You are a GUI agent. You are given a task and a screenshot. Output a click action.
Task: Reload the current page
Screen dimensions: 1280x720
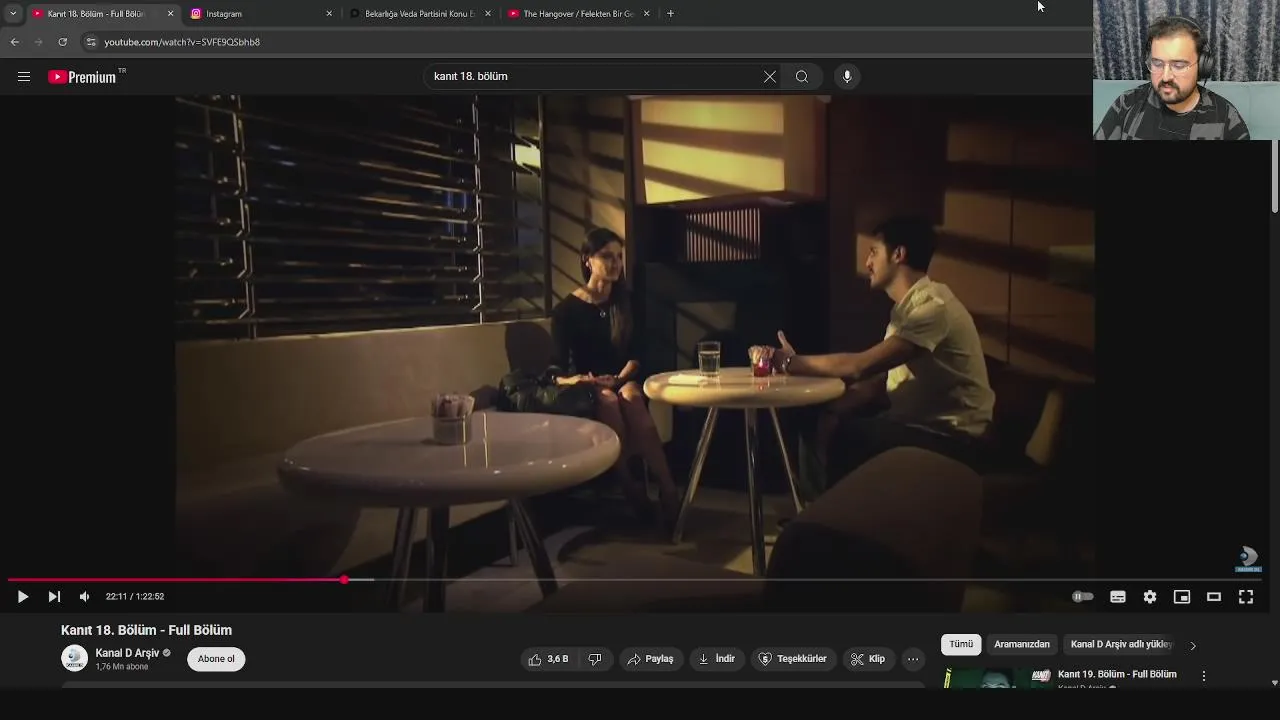click(x=62, y=42)
